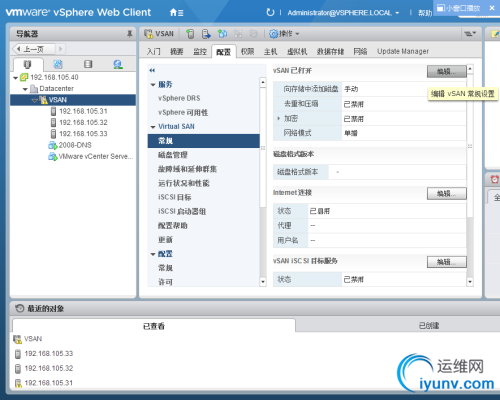Viewport: 500px width, 400px height.
Task: Click the VM icon next to 2008-DNS
Action: point(53,145)
